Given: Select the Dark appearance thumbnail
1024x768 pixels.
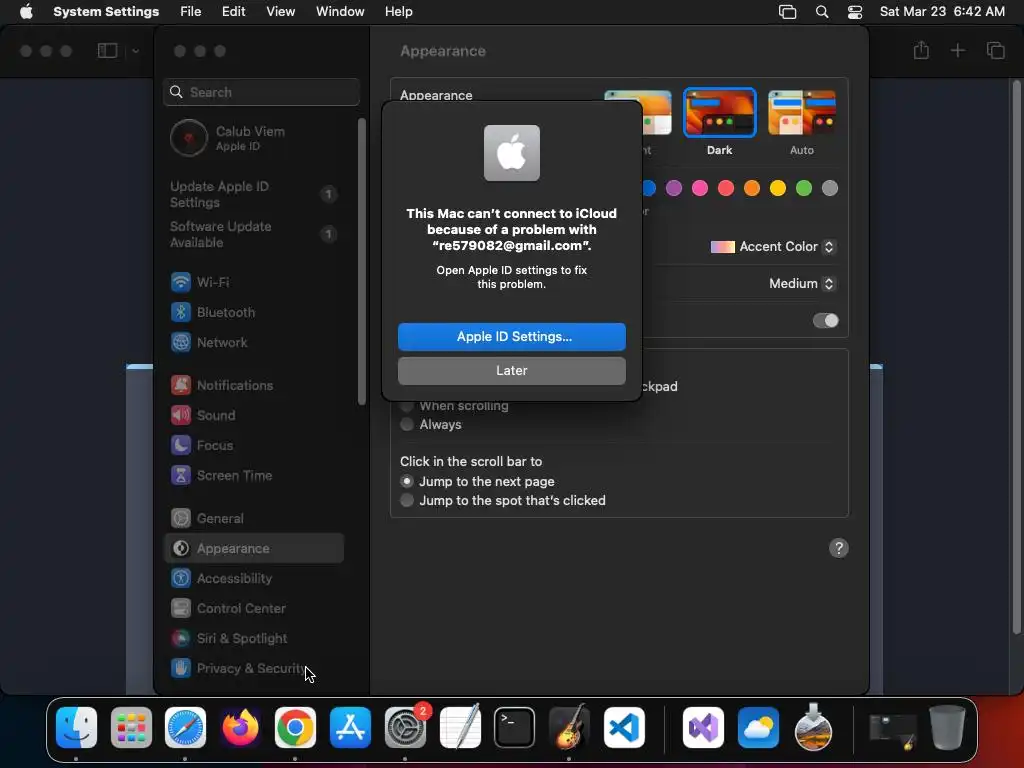Looking at the screenshot, I should tap(720, 113).
